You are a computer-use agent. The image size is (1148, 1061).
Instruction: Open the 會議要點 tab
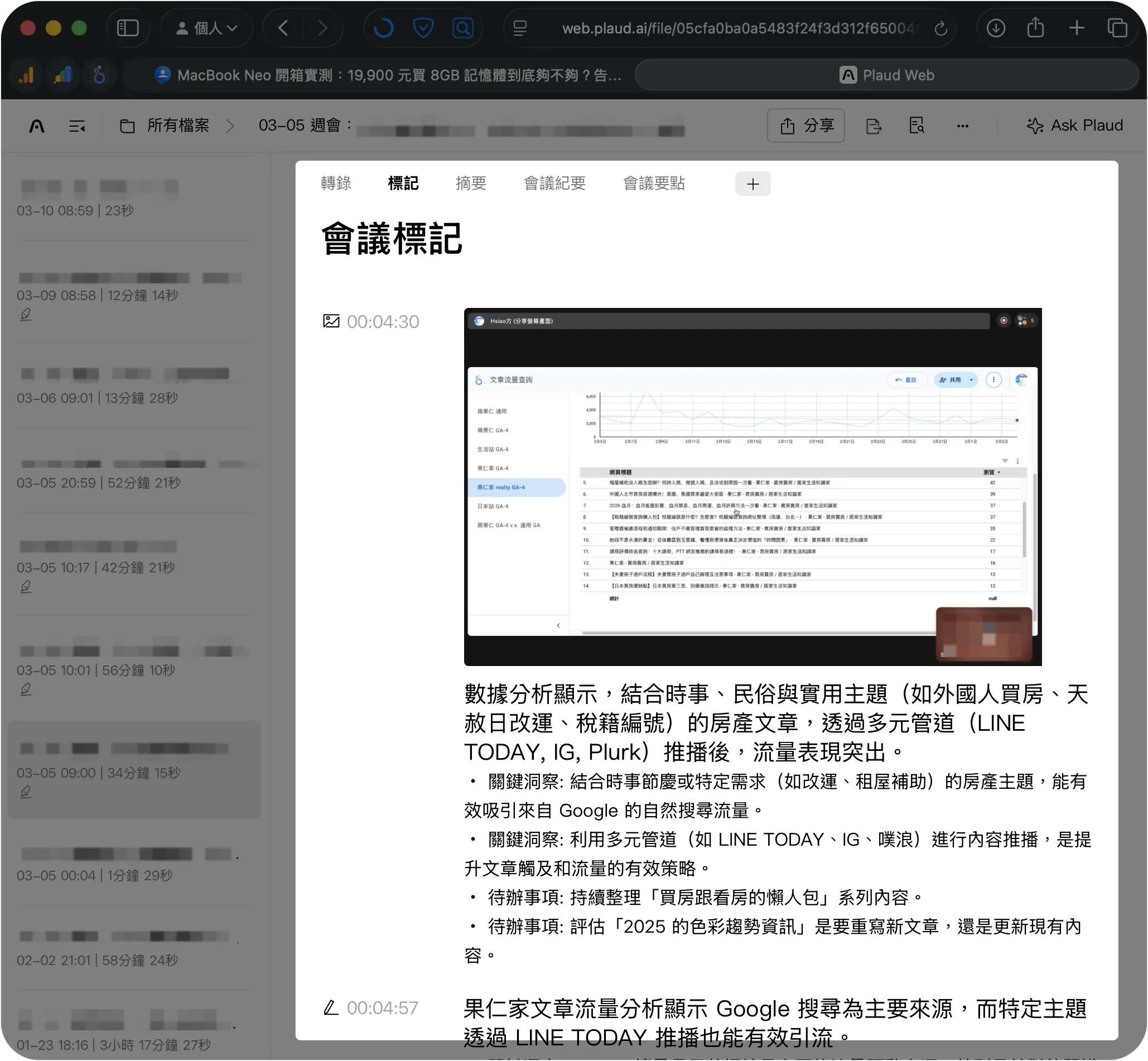click(x=654, y=183)
